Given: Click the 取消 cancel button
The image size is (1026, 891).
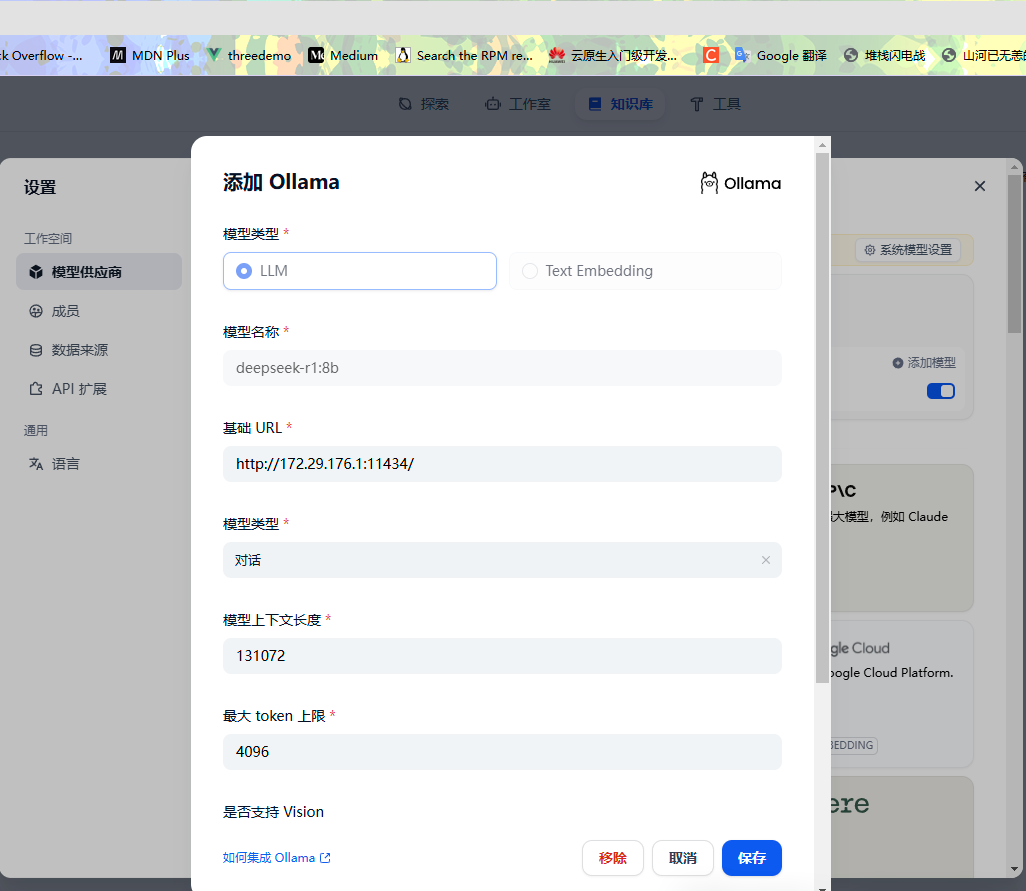Looking at the screenshot, I should click(682, 858).
